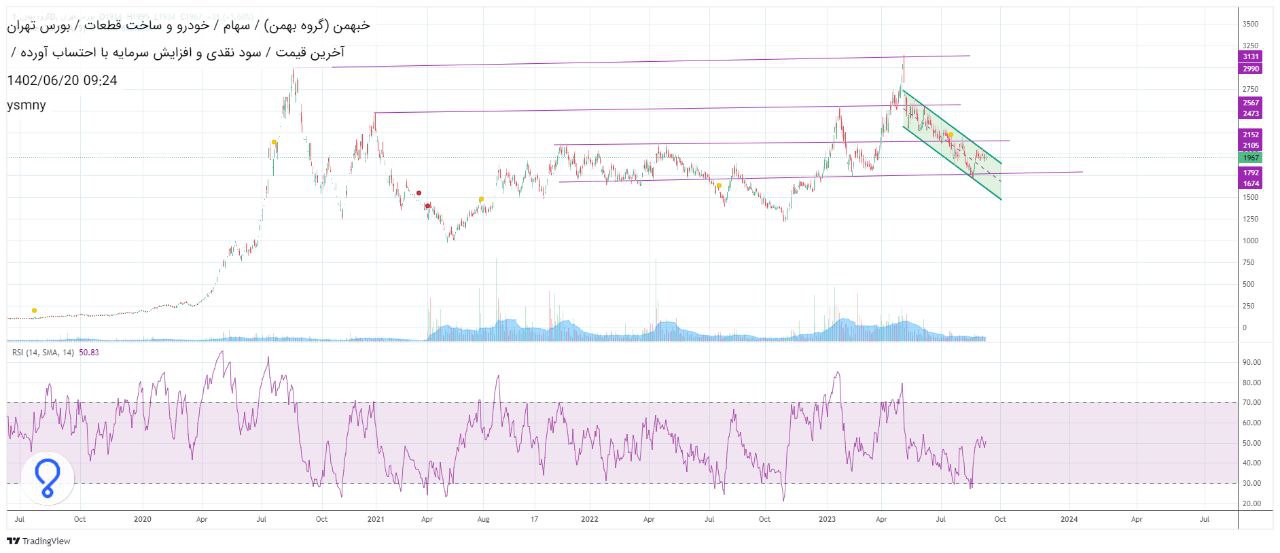This screenshot has width=1280, height=553.
Task: Click the 1674 purple price label
Action: tap(1250, 184)
